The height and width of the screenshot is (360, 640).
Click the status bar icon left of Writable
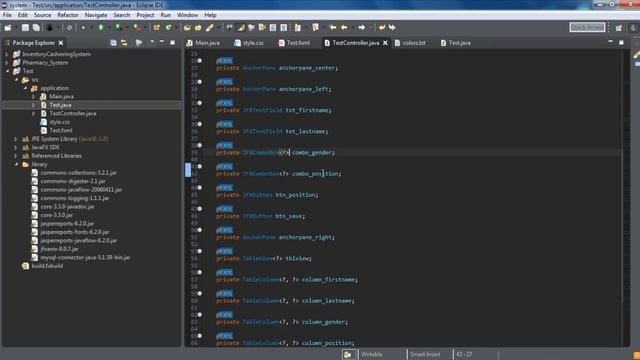click(x=348, y=354)
